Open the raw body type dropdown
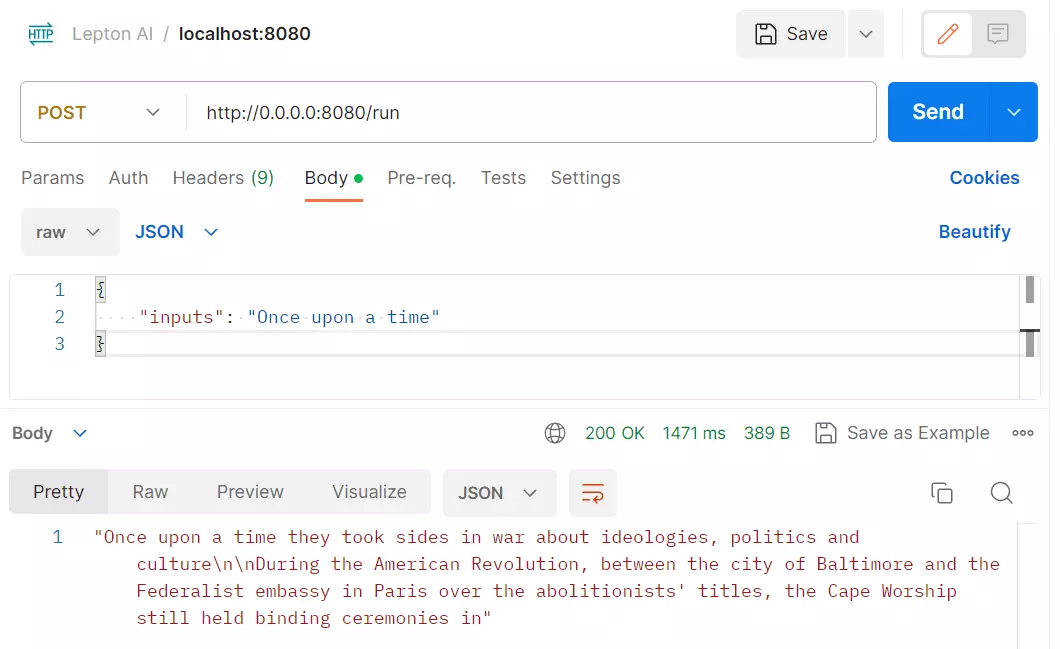The image size is (1060, 649). click(70, 232)
